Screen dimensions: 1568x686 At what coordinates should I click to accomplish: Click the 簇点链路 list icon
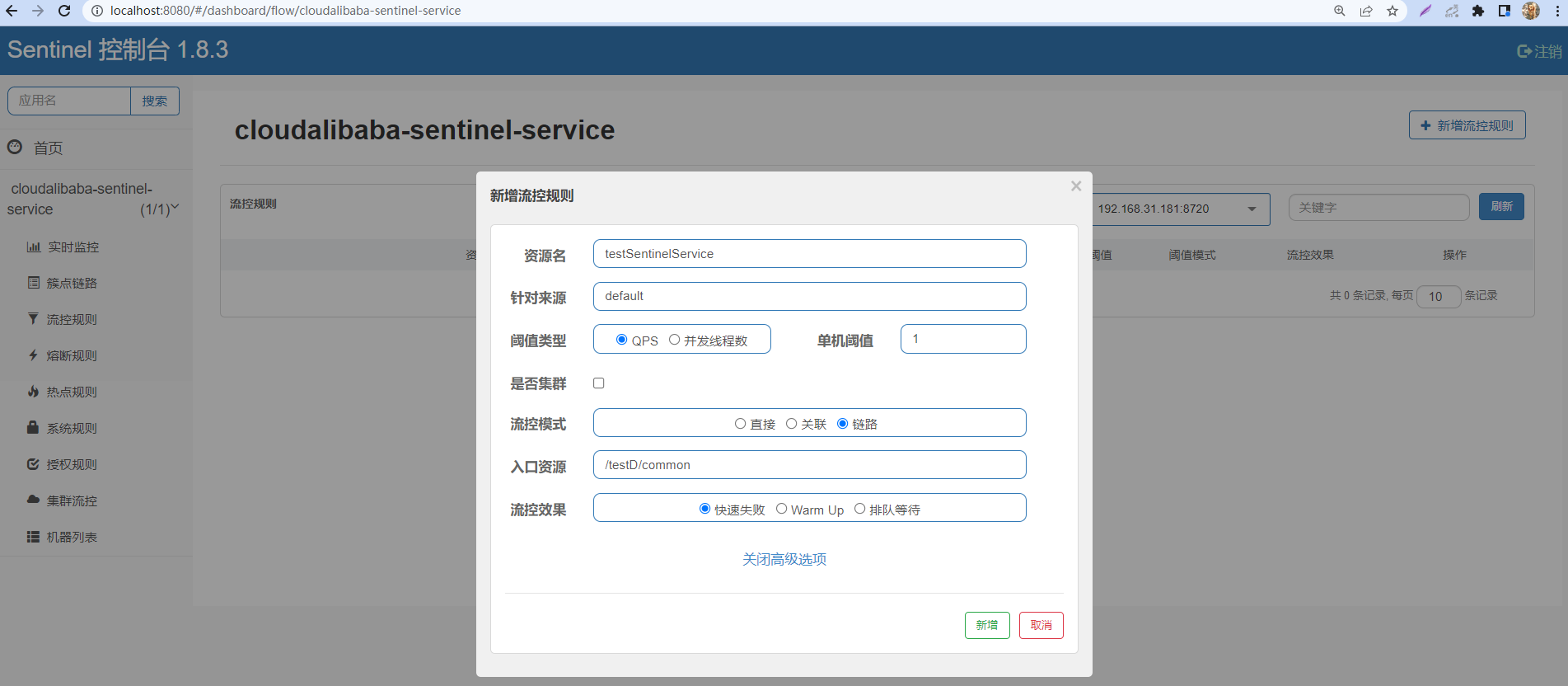[33, 283]
